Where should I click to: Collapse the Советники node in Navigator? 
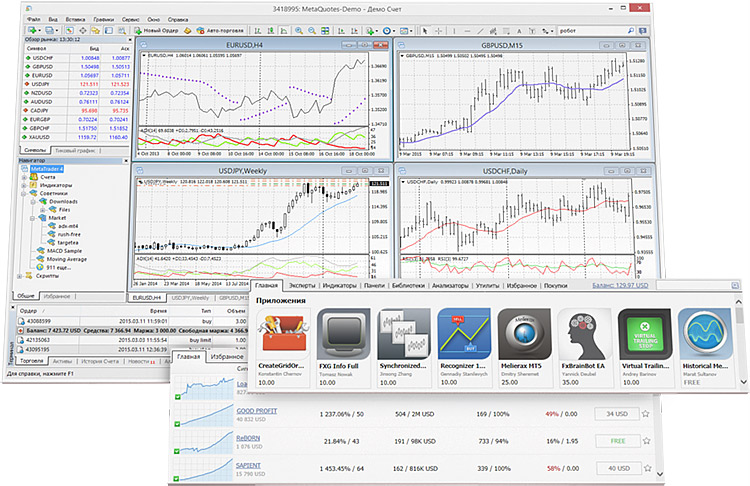(x=23, y=194)
